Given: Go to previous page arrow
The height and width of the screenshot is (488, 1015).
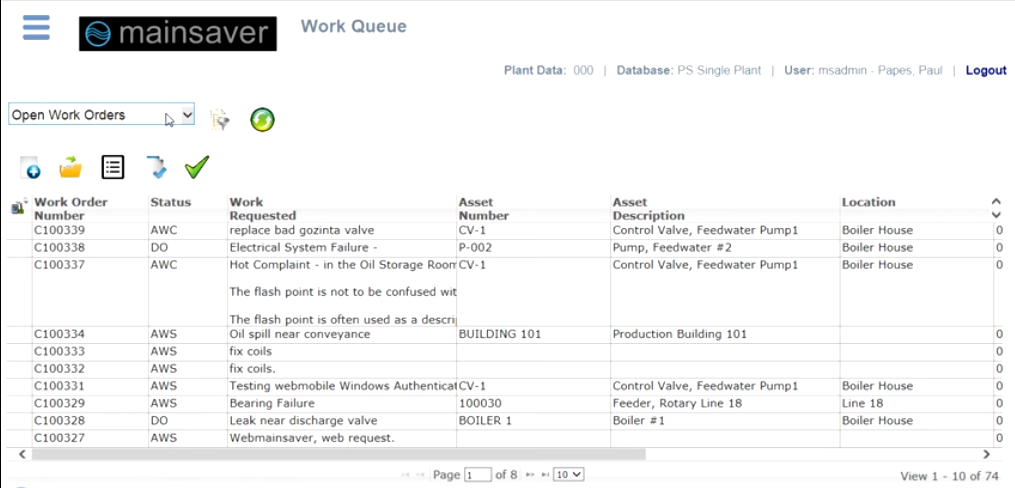Looking at the screenshot, I should point(421,474).
